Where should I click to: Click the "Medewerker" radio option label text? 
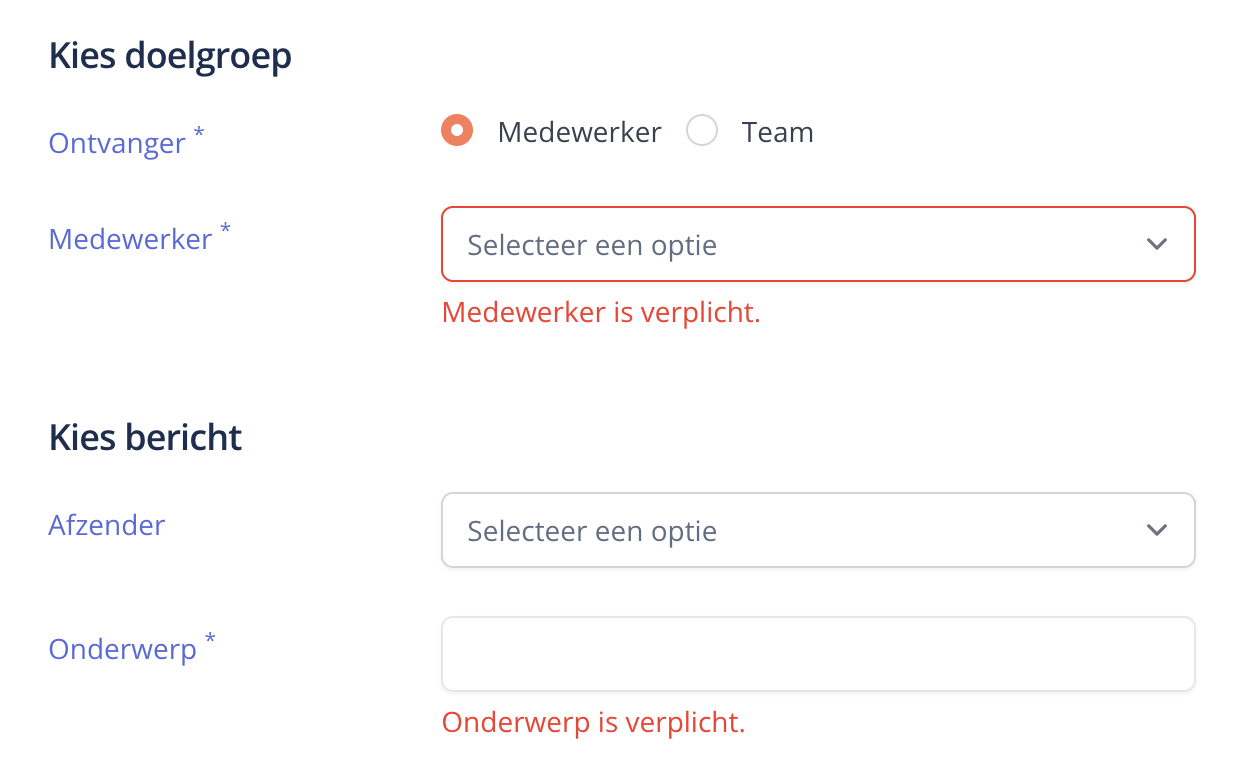coord(579,132)
